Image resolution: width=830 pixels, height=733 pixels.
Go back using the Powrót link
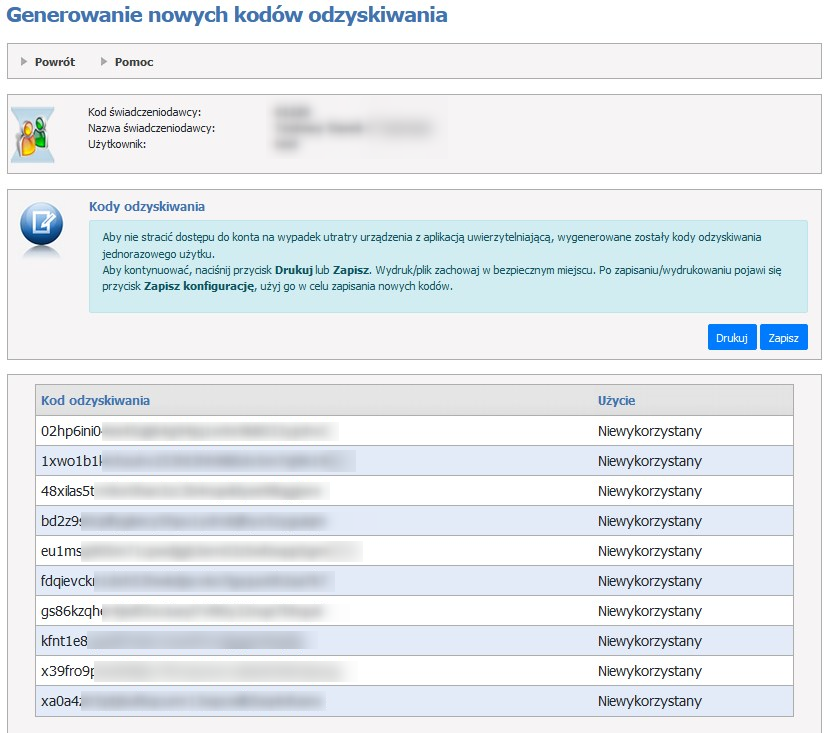[x=54, y=62]
